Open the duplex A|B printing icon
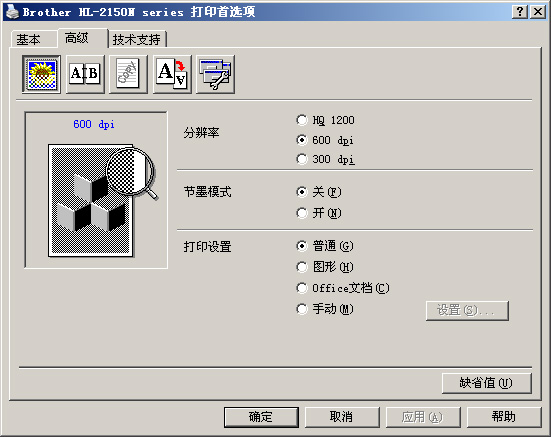 [85, 74]
